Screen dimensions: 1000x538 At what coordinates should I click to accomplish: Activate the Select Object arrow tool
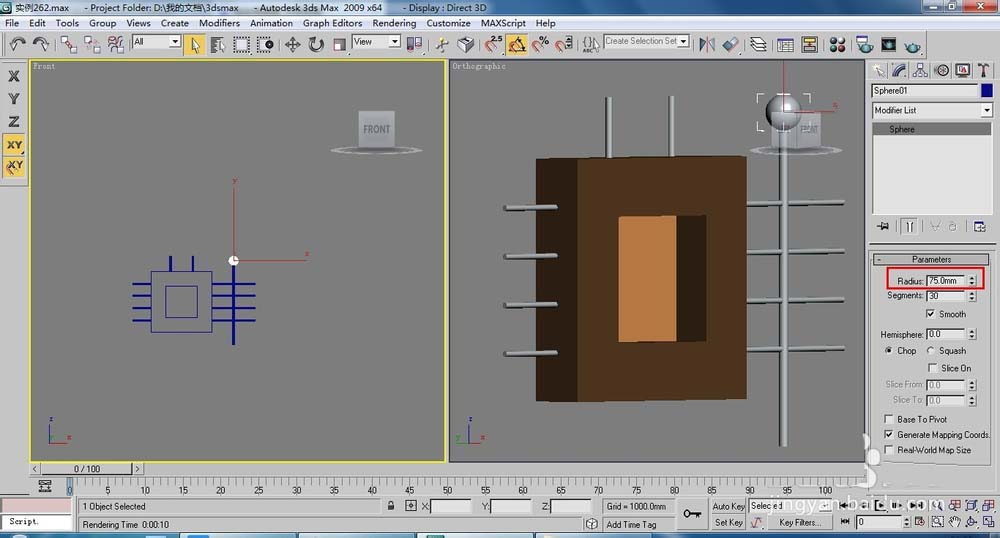pos(195,44)
